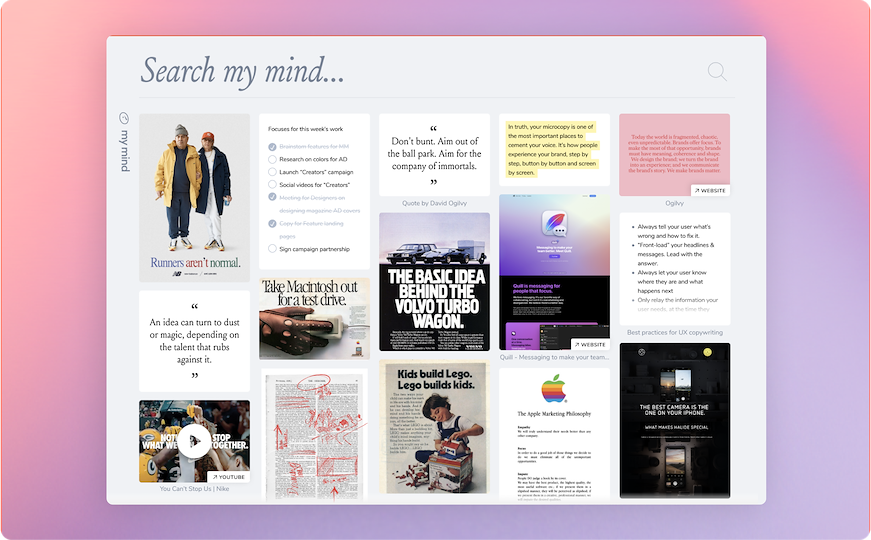The image size is (871, 540).
Task: Open the yellow highlighted microcopy note
Action: [554, 150]
